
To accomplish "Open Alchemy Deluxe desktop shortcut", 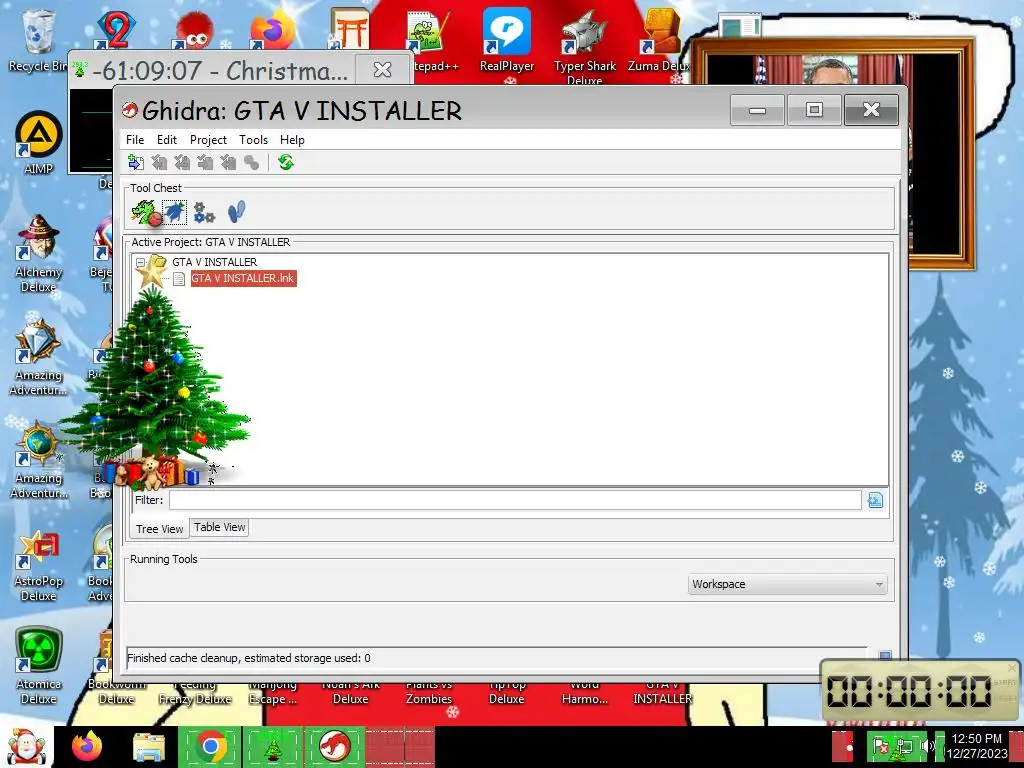I will click(x=38, y=254).
